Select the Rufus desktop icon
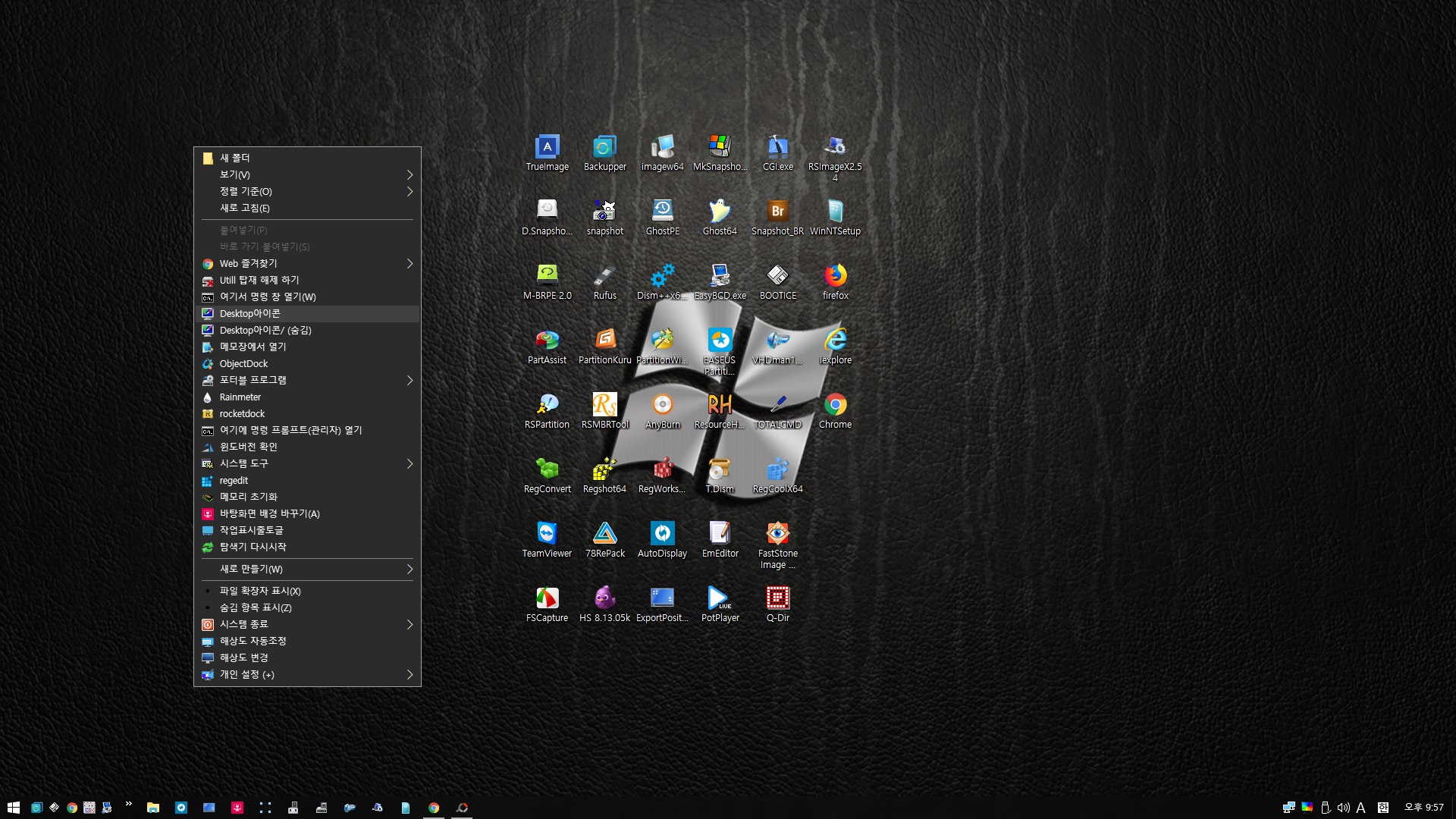 click(x=604, y=281)
